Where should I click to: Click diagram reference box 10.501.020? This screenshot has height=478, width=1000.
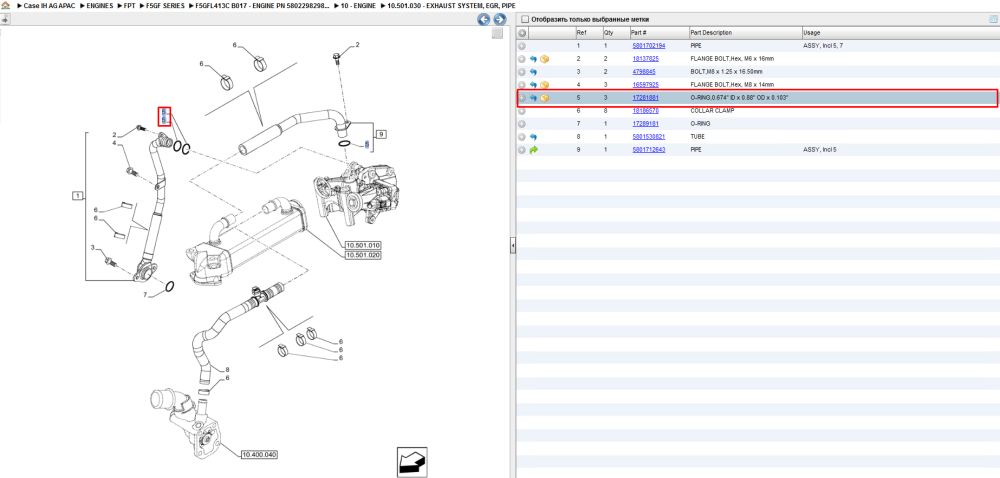click(x=363, y=255)
